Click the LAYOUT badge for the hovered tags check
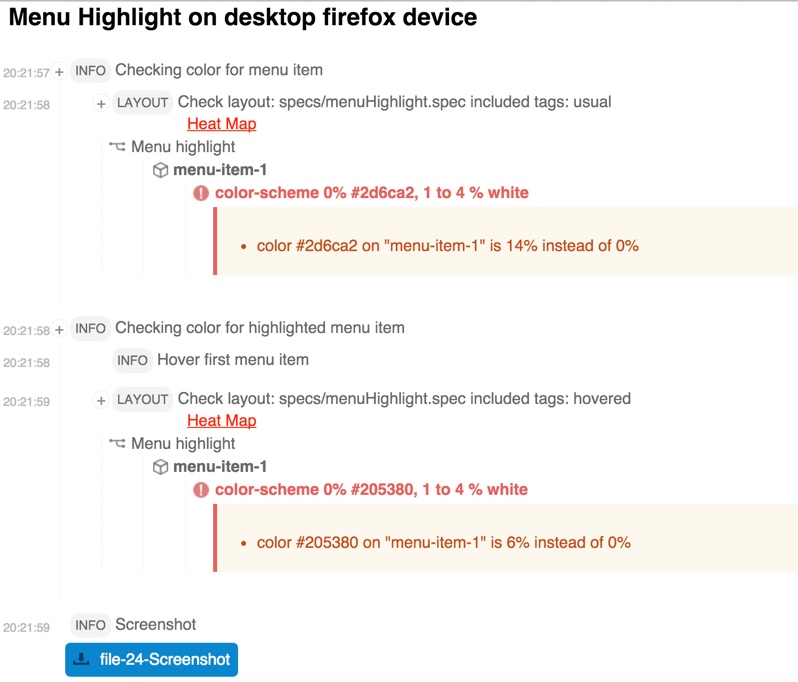The image size is (798, 682). [142, 400]
